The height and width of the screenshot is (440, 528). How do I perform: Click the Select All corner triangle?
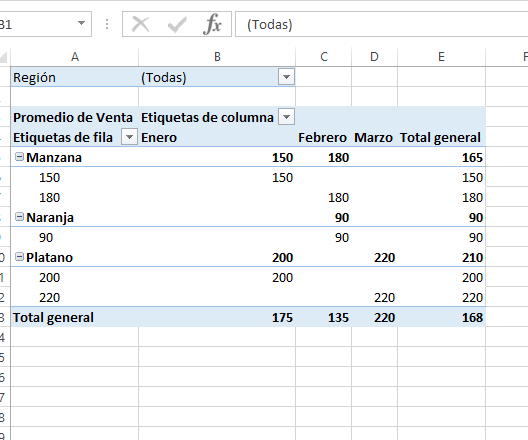(x=4, y=57)
